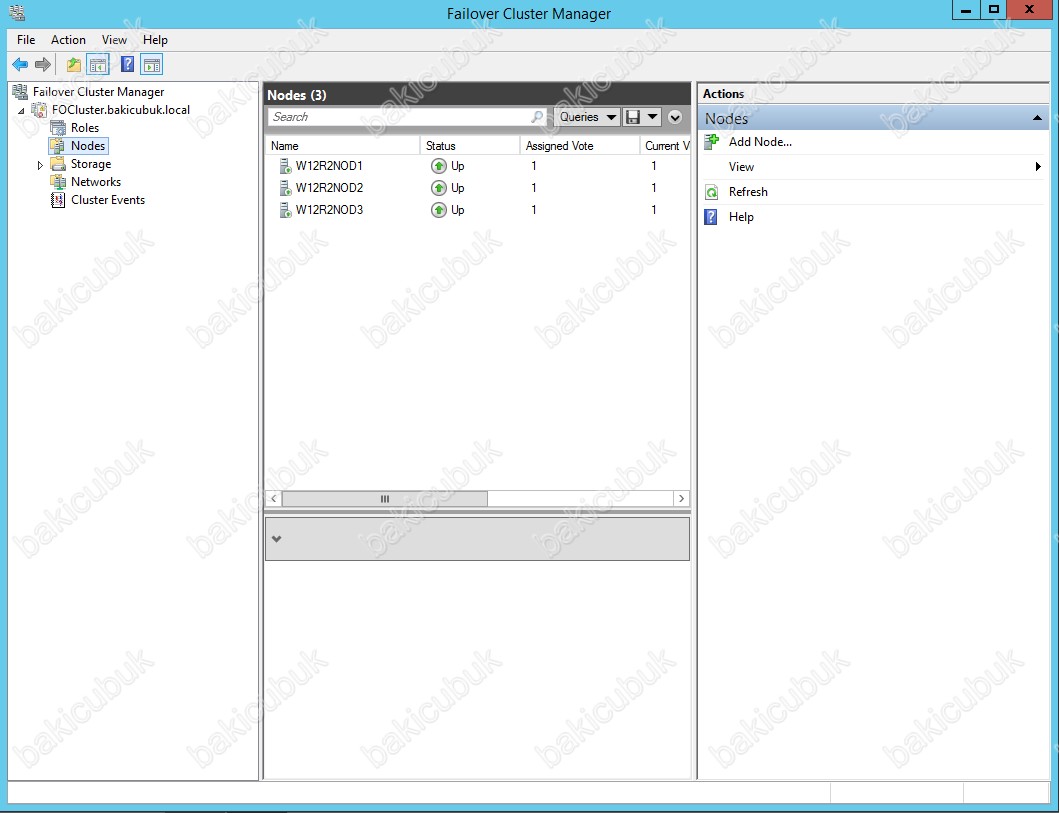The width and height of the screenshot is (1059, 813).
Task: Open the Action menu
Action: pos(68,40)
